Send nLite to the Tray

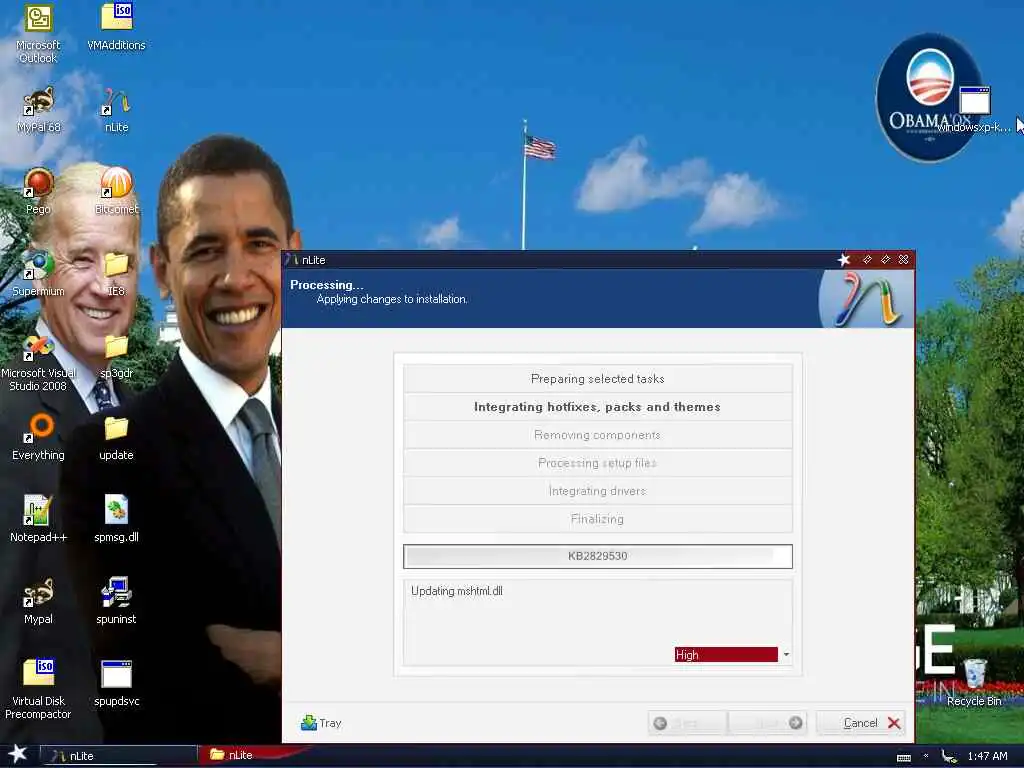click(x=321, y=723)
